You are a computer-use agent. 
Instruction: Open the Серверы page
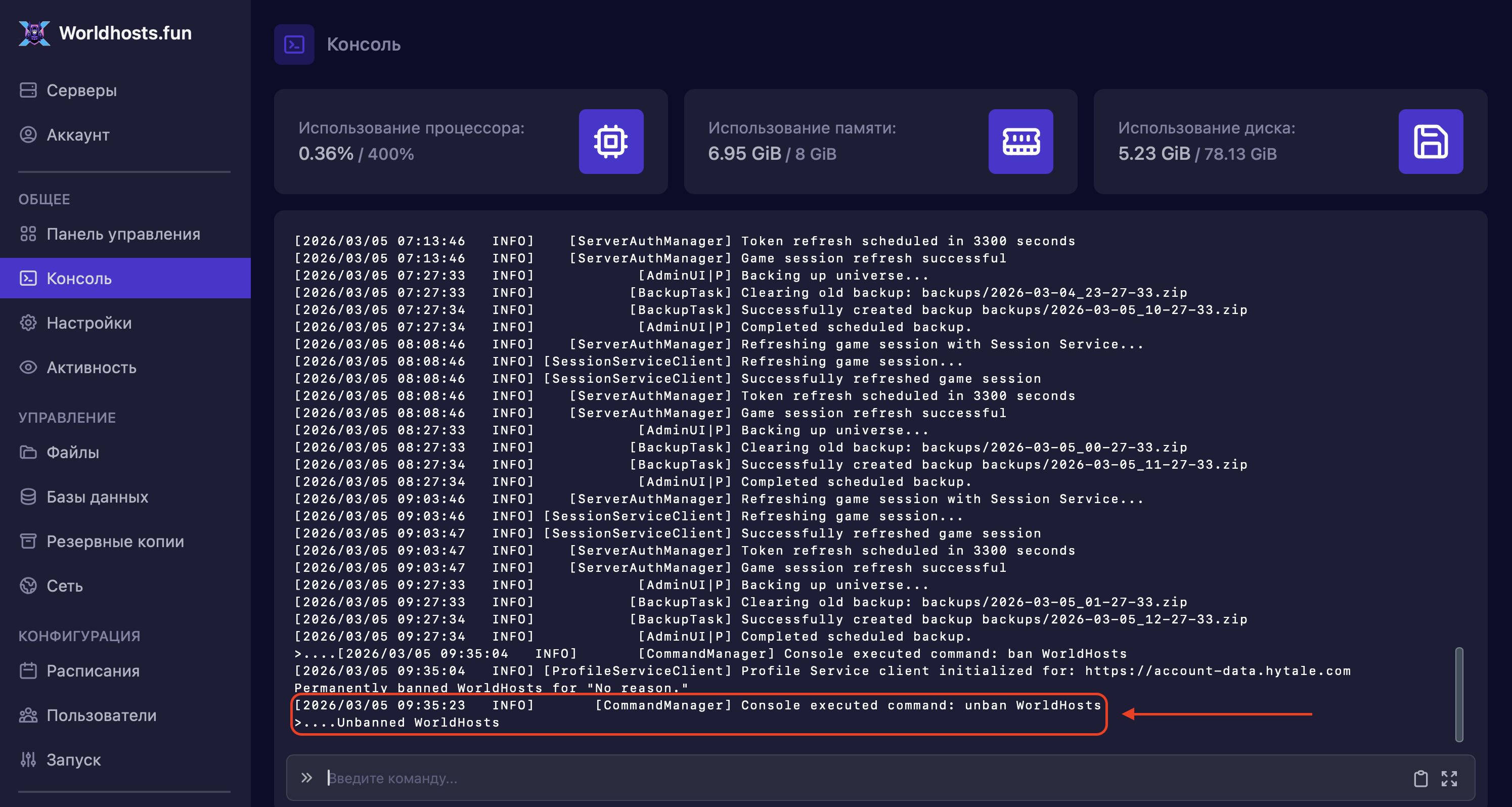click(81, 91)
